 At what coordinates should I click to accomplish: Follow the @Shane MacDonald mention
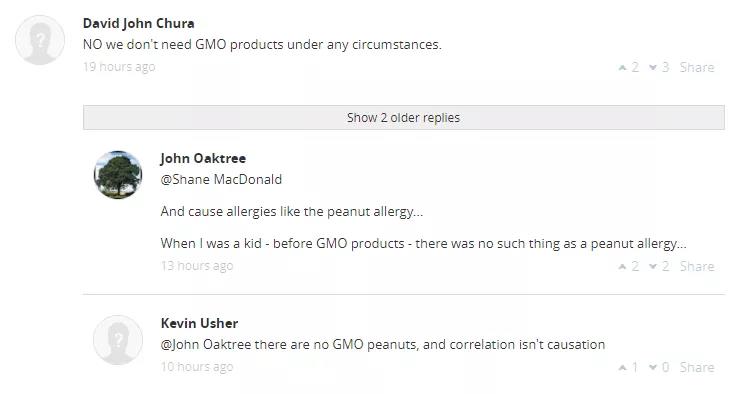click(x=221, y=179)
